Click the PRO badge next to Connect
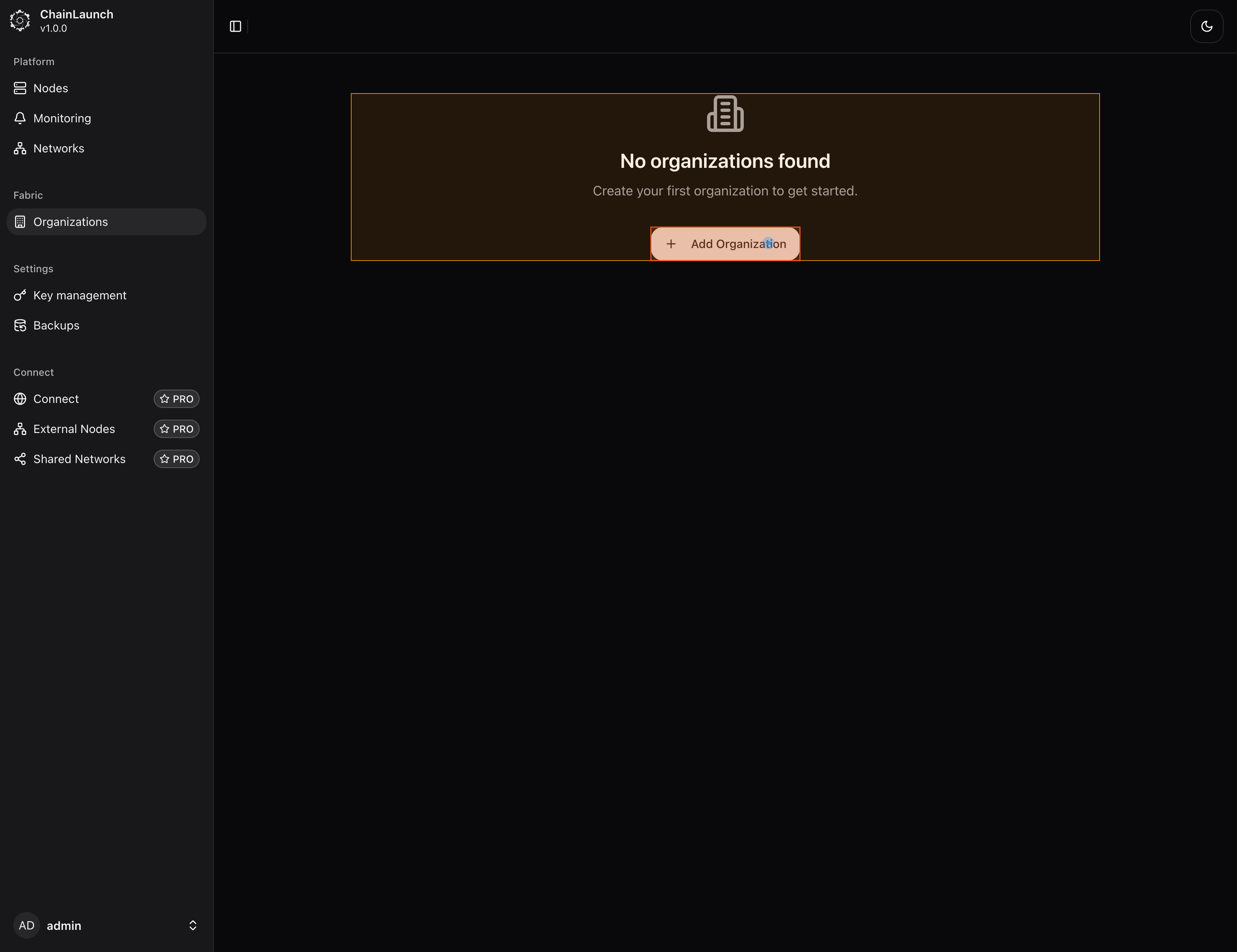Screen dimensions: 1237x952 [x=176, y=399]
